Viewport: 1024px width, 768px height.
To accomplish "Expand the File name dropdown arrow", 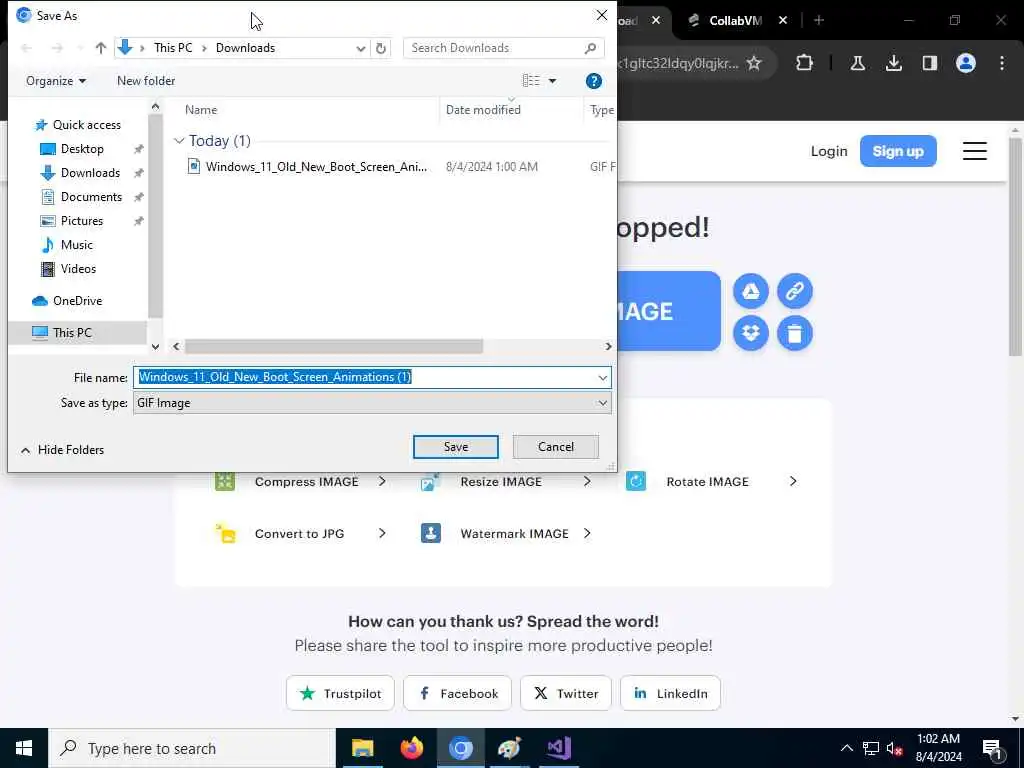I will tap(602, 377).
